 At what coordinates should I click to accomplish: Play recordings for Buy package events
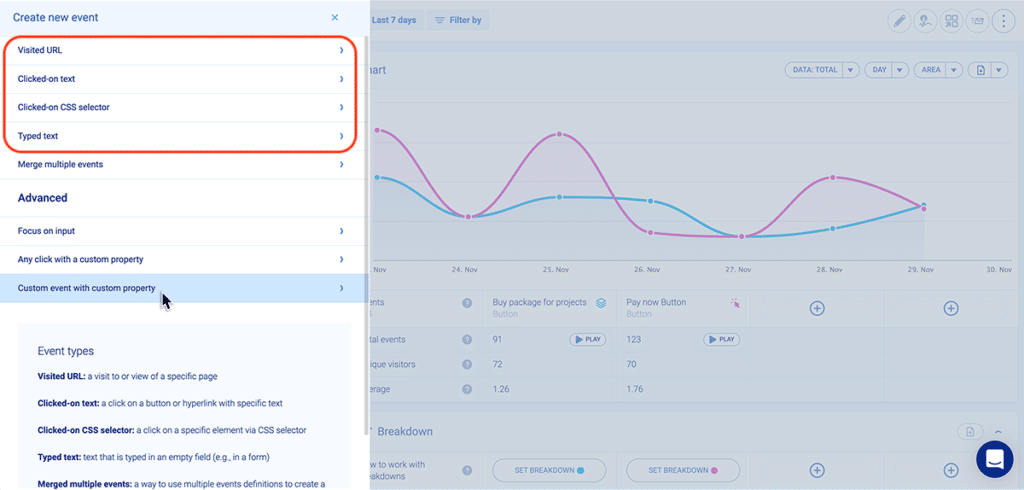coord(588,340)
